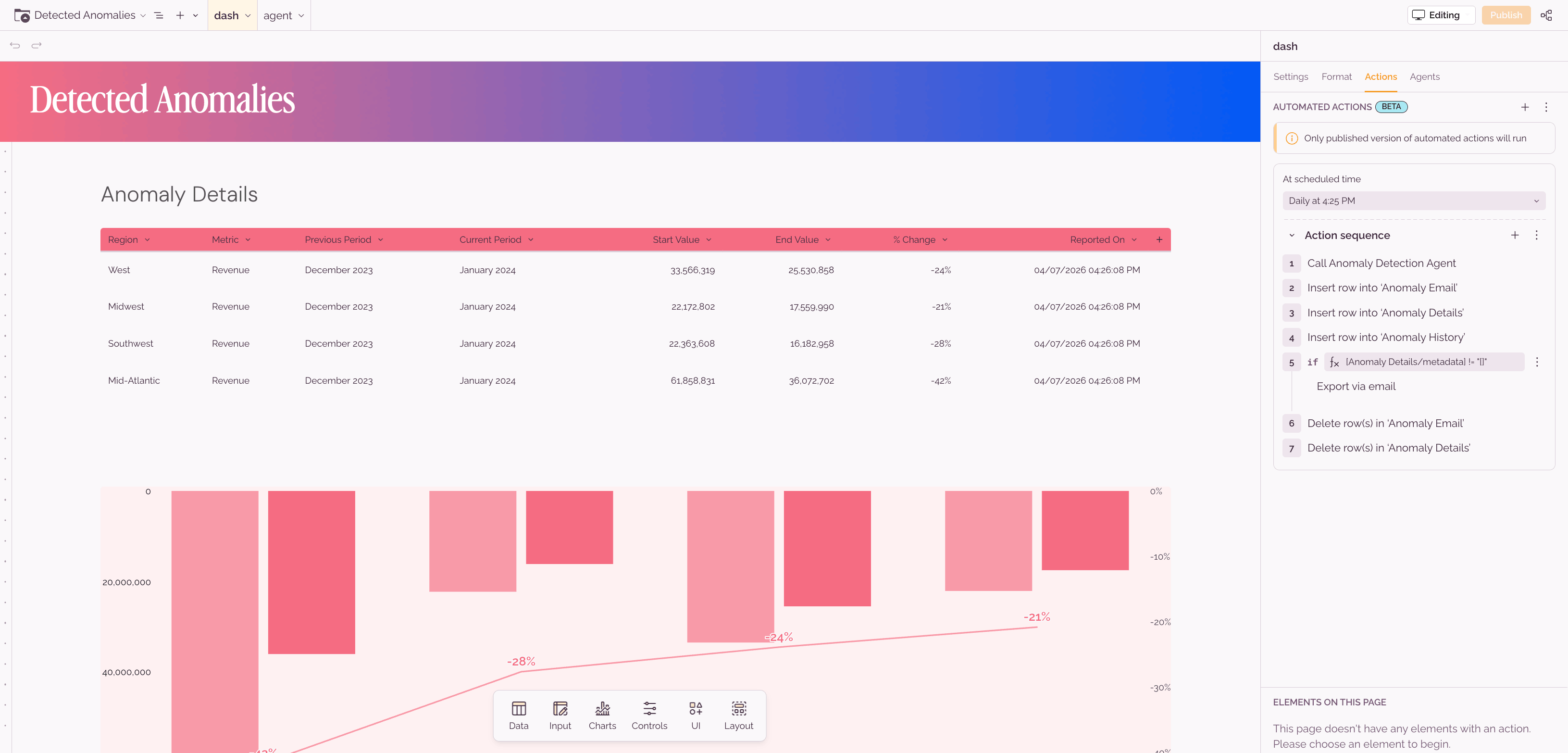Switch to the agent page tab
Screen dimensions: 1568x753
click(x=277, y=15)
